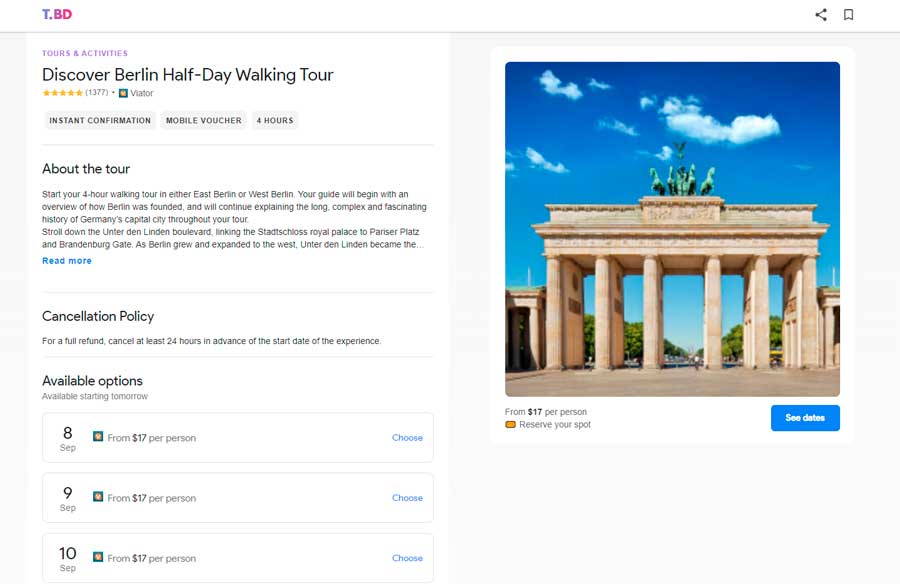Screen dimensions: 900x584
Task: Click the share icon in header
Action: (x=821, y=15)
